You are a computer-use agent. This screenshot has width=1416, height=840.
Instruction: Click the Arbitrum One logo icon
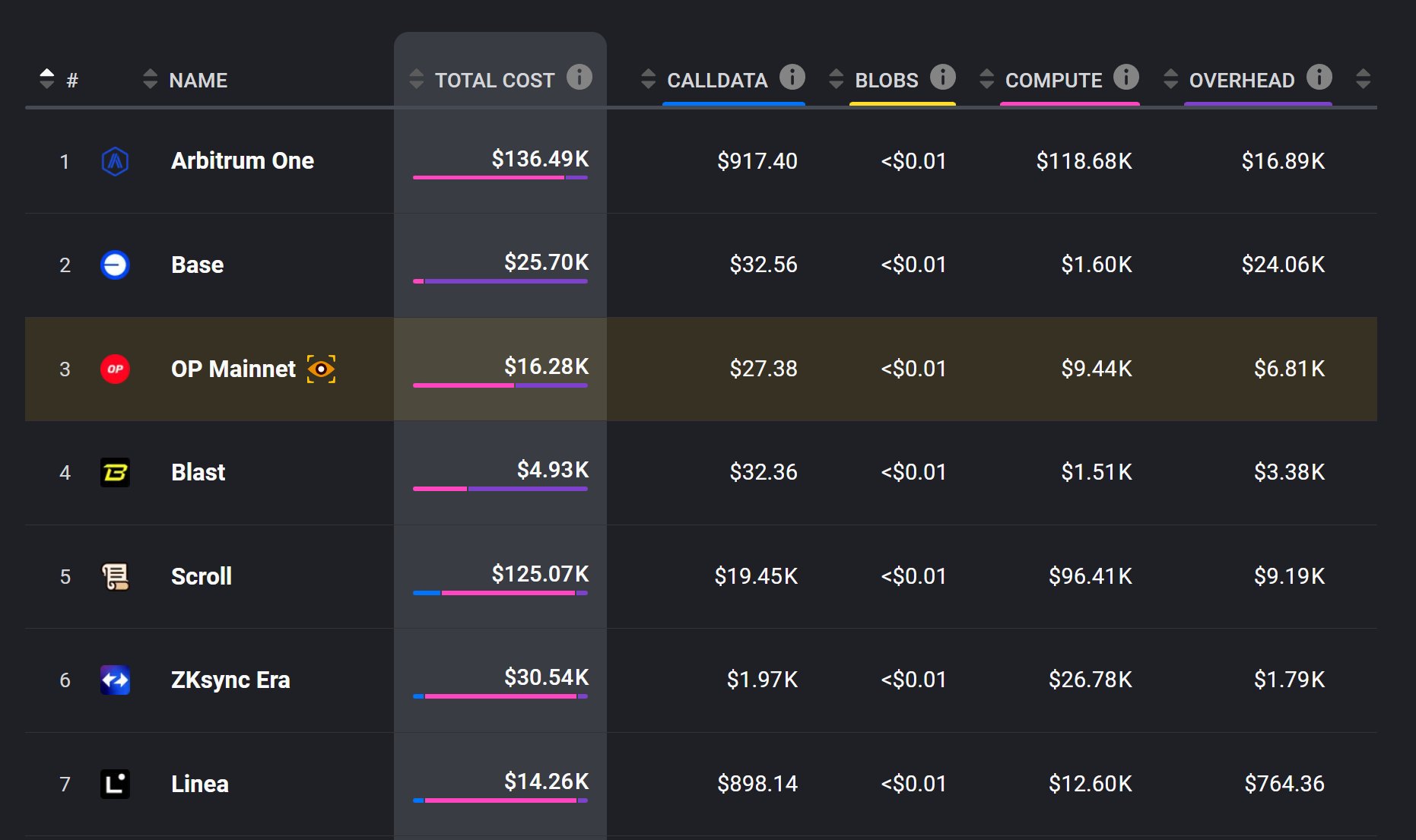click(x=115, y=161)
